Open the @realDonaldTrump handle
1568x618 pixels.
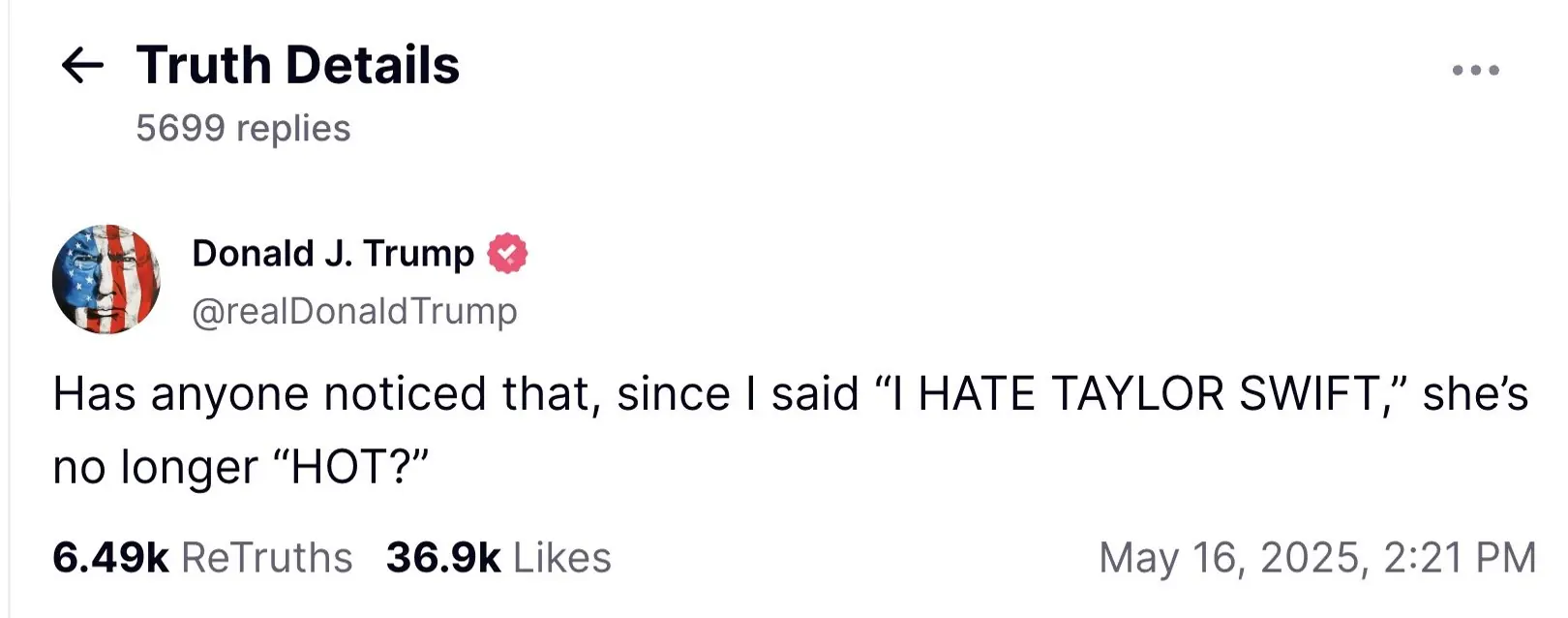tap(353, 311)
